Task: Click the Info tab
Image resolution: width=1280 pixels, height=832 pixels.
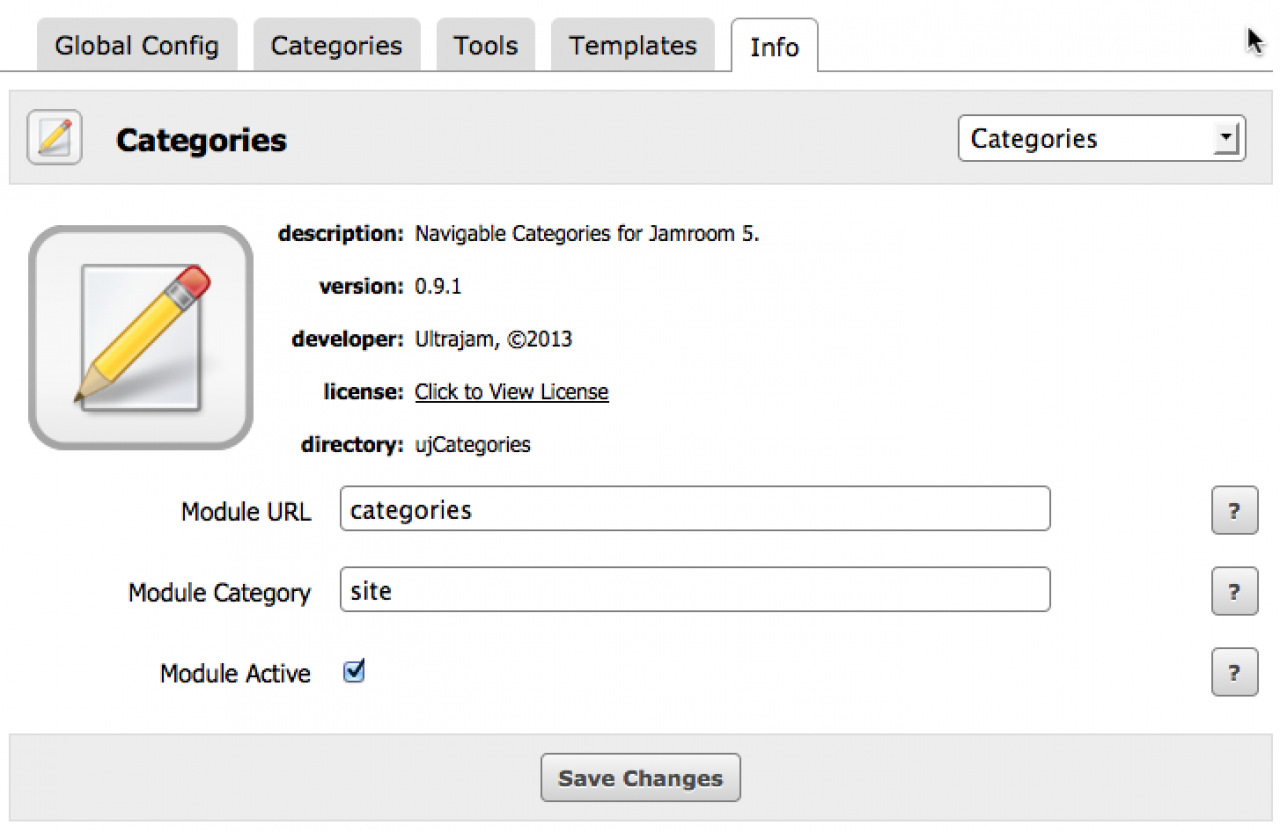Action: click(x=774, y=47)
